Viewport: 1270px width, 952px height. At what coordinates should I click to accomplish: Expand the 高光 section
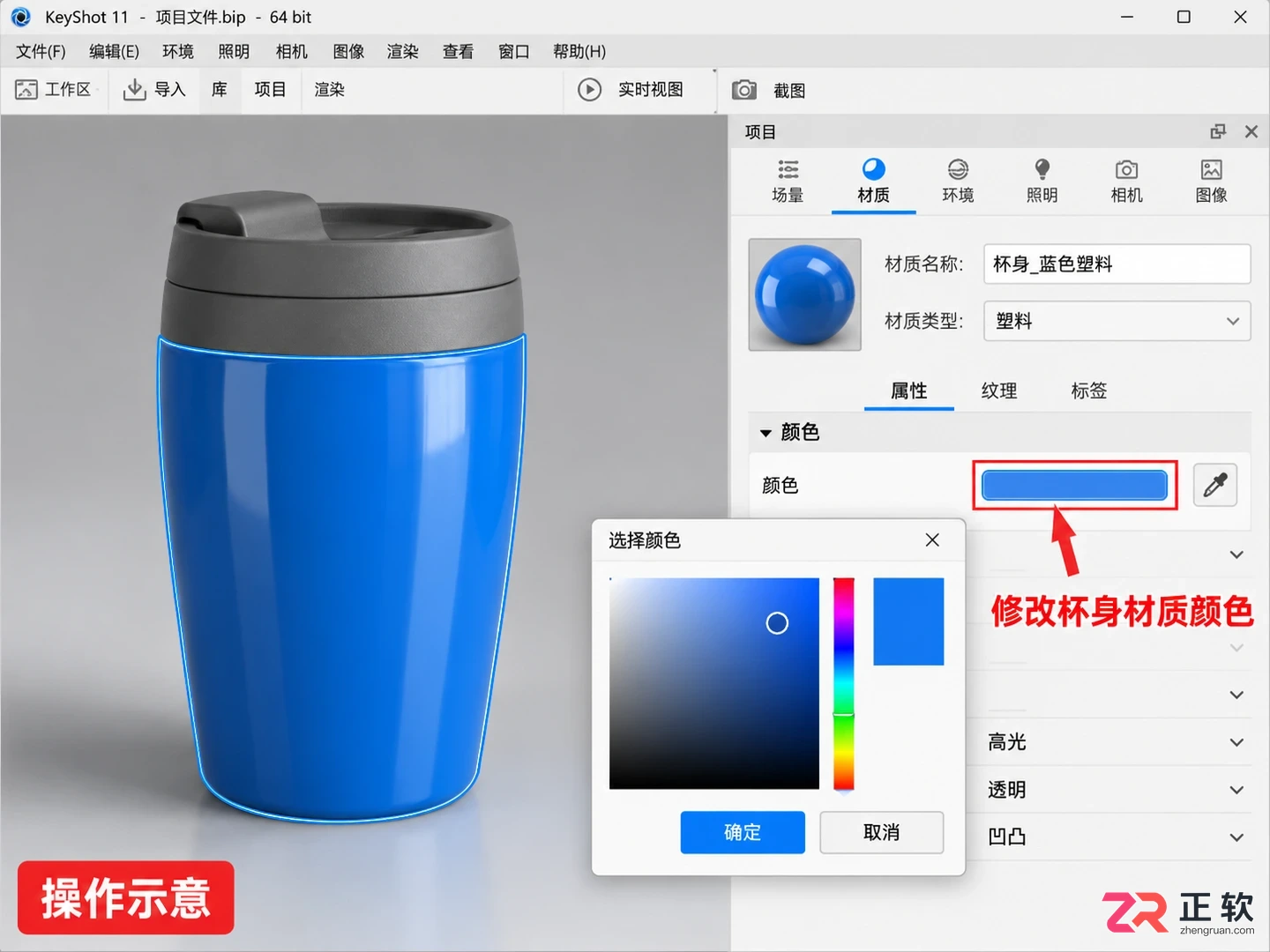(x=1236, y=742)
